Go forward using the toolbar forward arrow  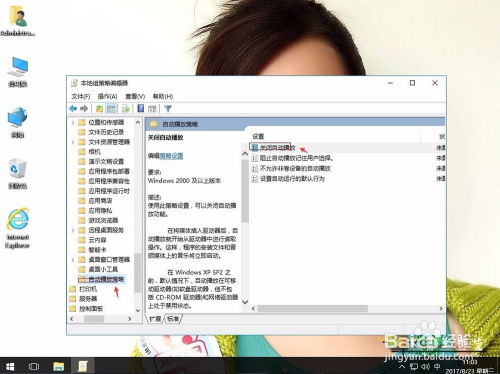coord(84,108)
